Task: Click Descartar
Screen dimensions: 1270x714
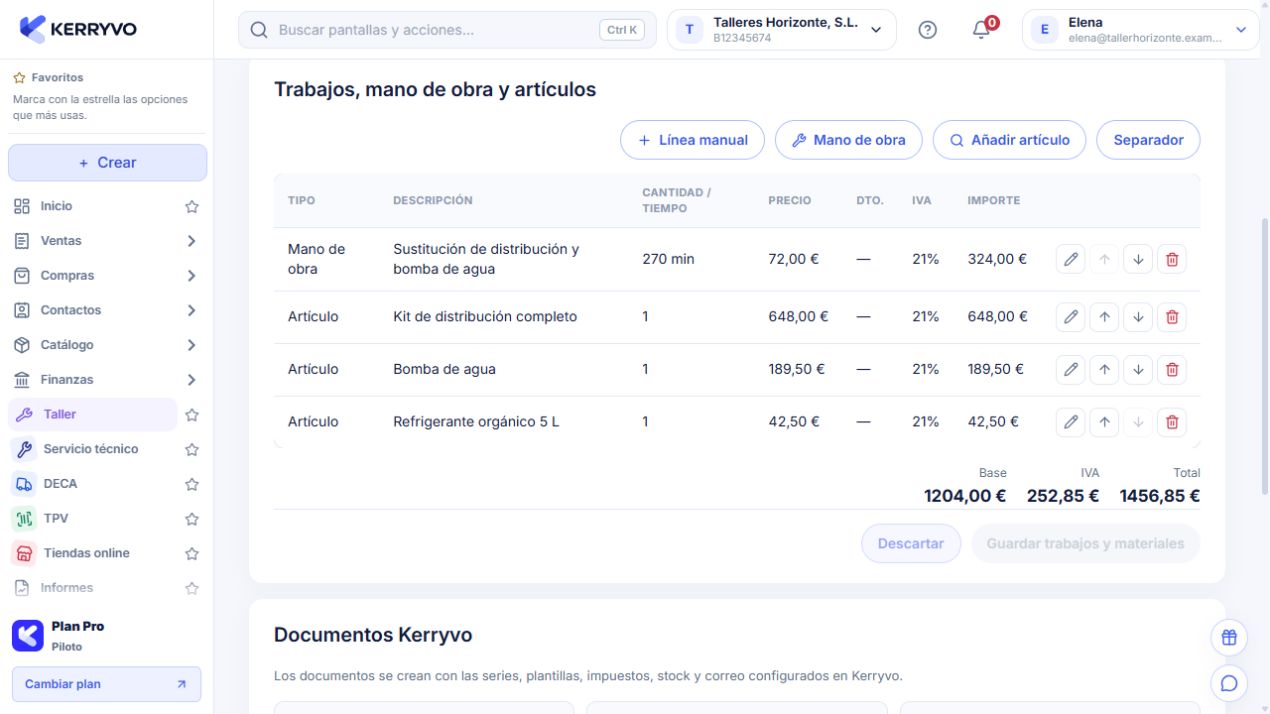Action: [911, 544]
